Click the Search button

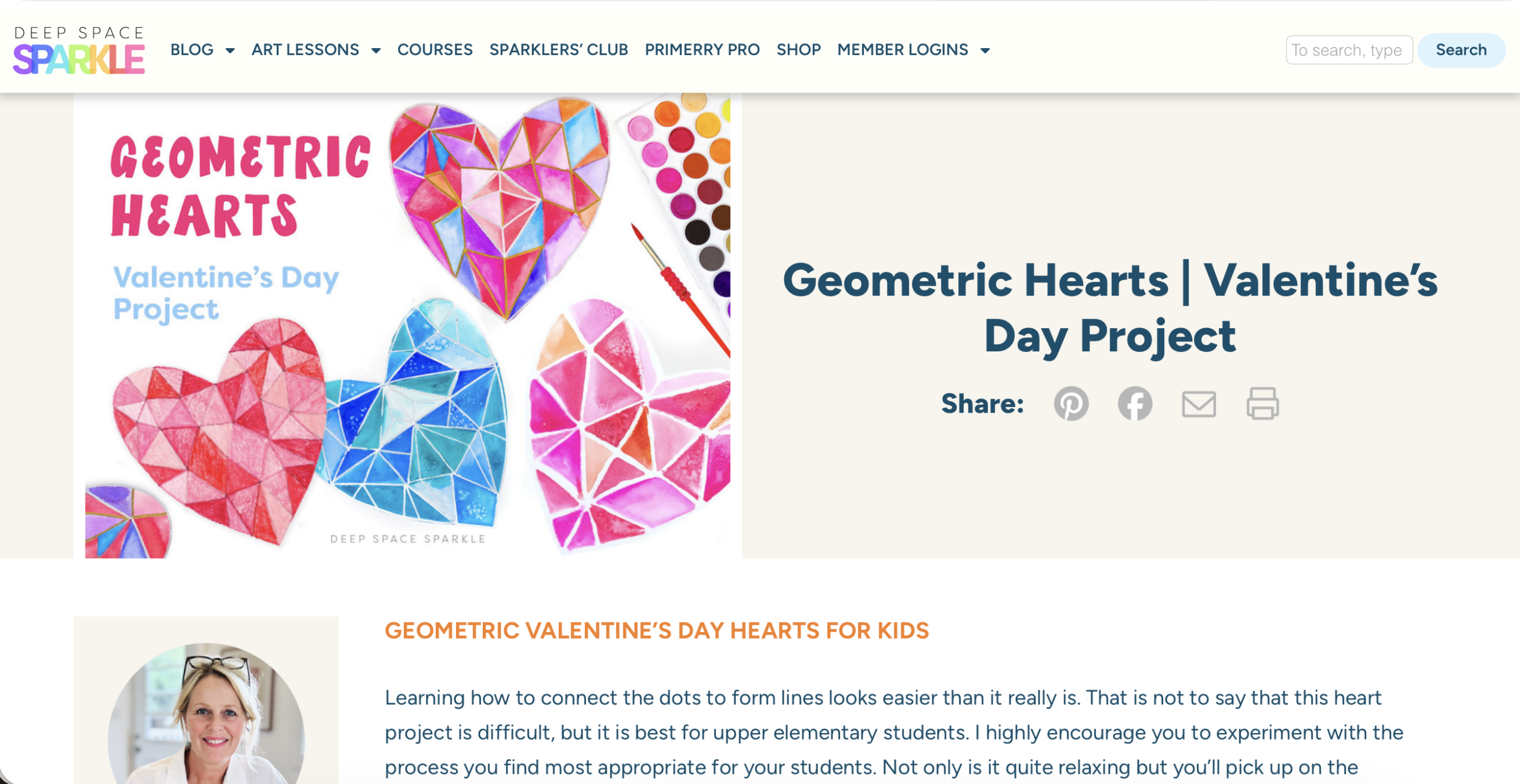tap(1461, 50)
